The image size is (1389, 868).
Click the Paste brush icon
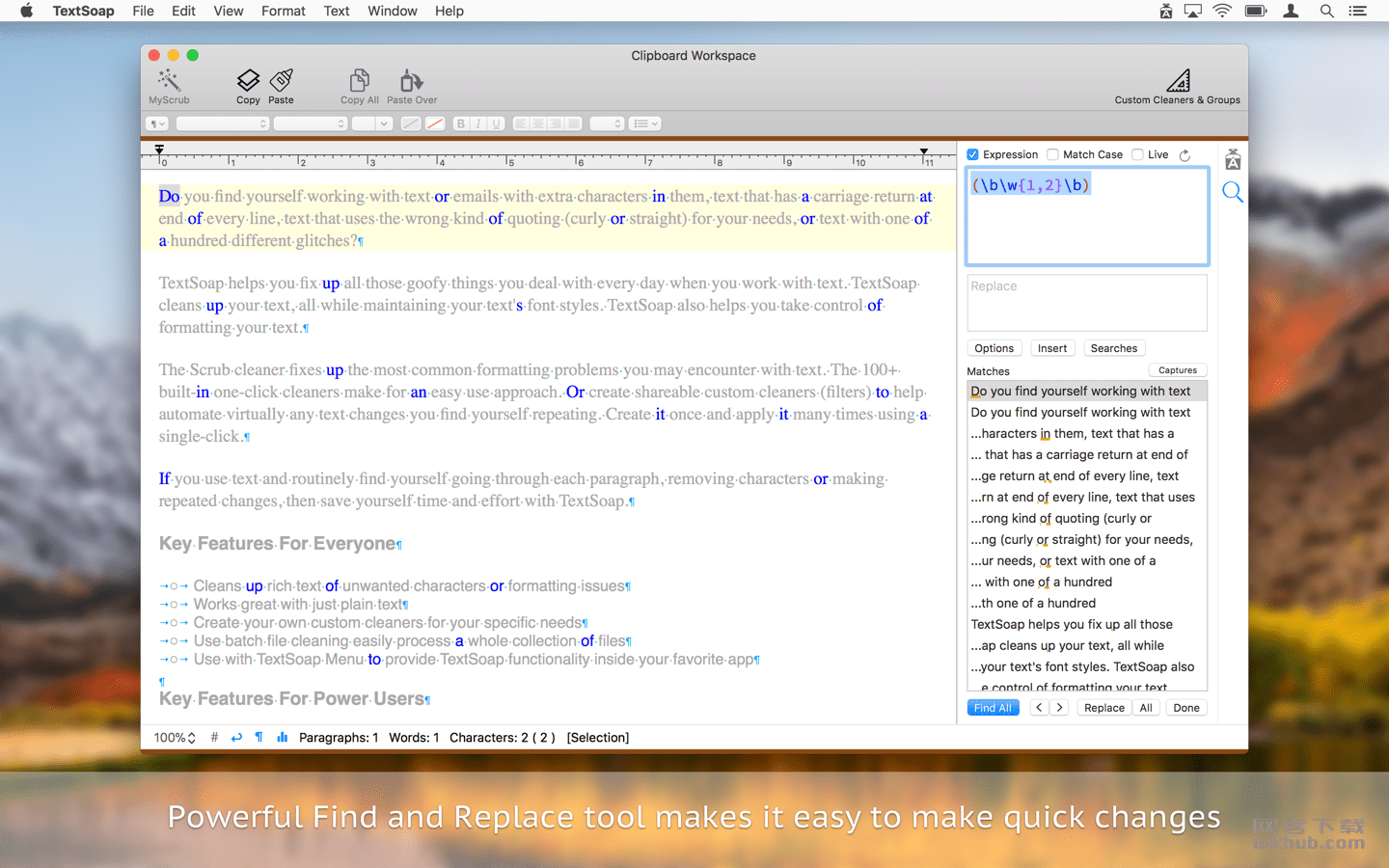282,86
